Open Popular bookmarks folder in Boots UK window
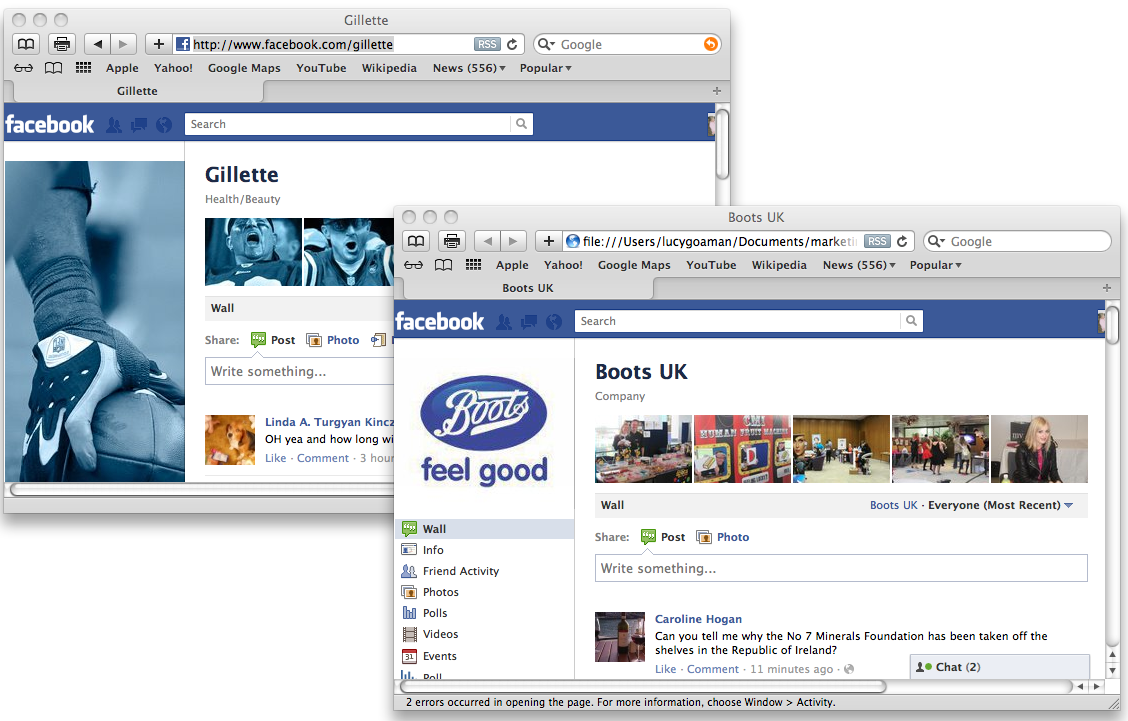 pyautogui.click(x=935, y=265)
